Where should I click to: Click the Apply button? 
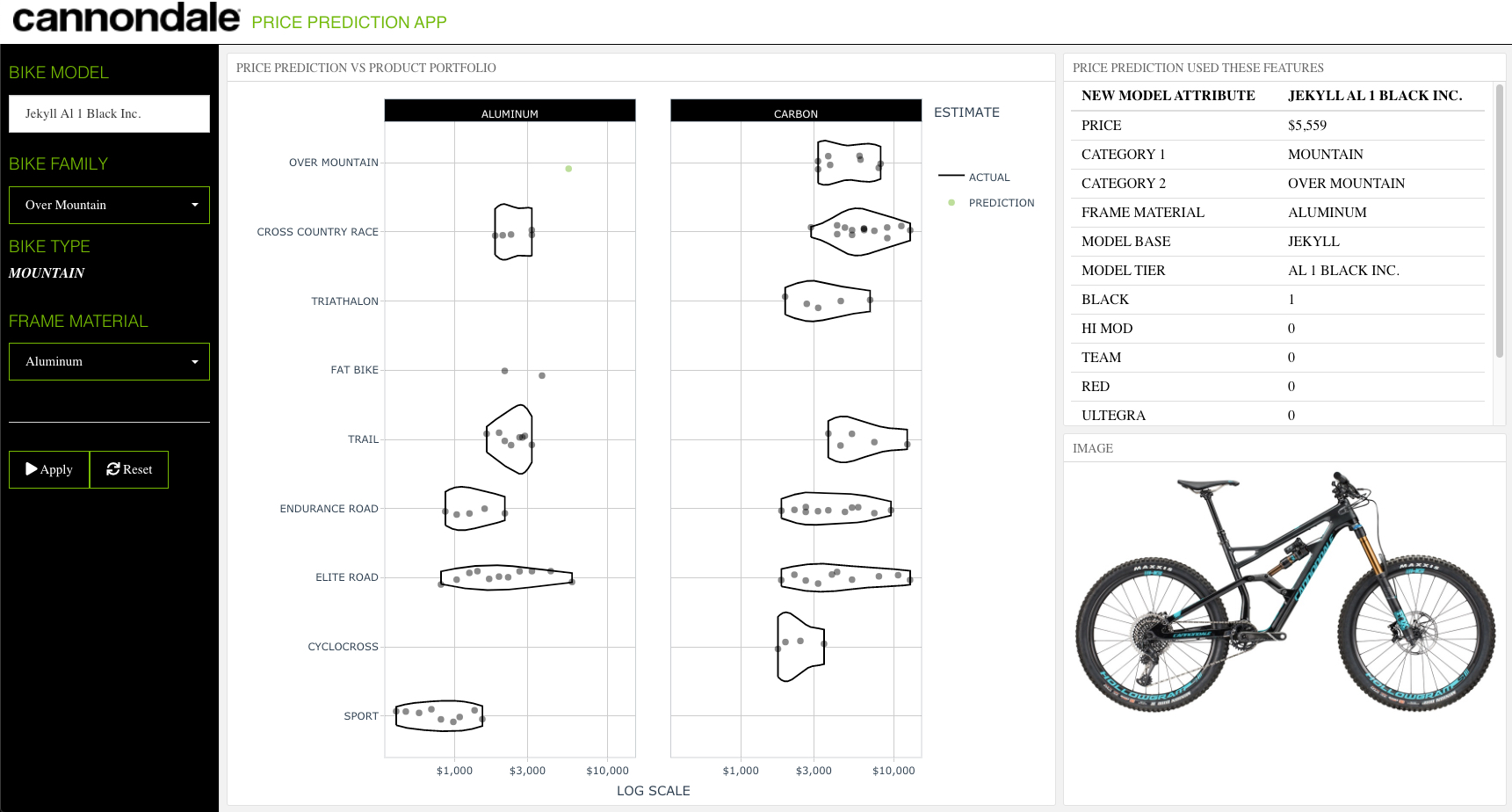point(48,468)
